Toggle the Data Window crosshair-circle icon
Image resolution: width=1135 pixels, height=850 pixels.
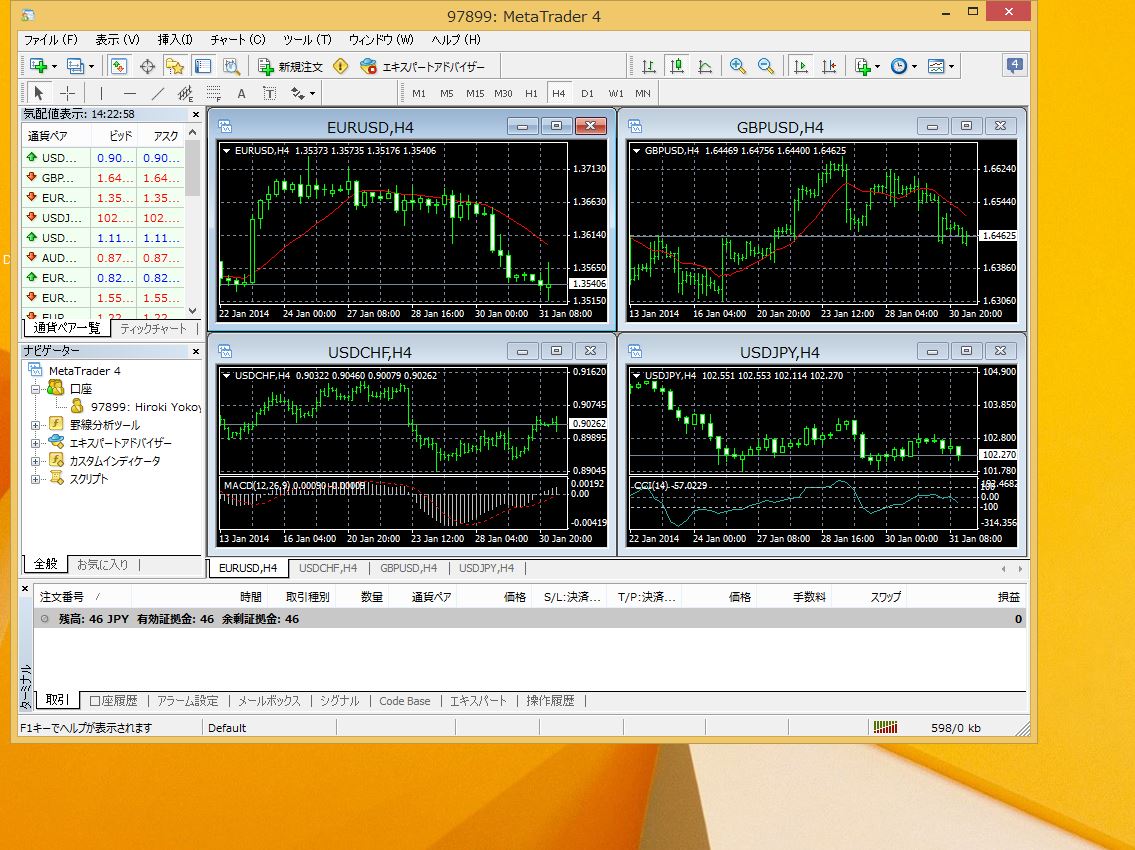pos(147,67)
